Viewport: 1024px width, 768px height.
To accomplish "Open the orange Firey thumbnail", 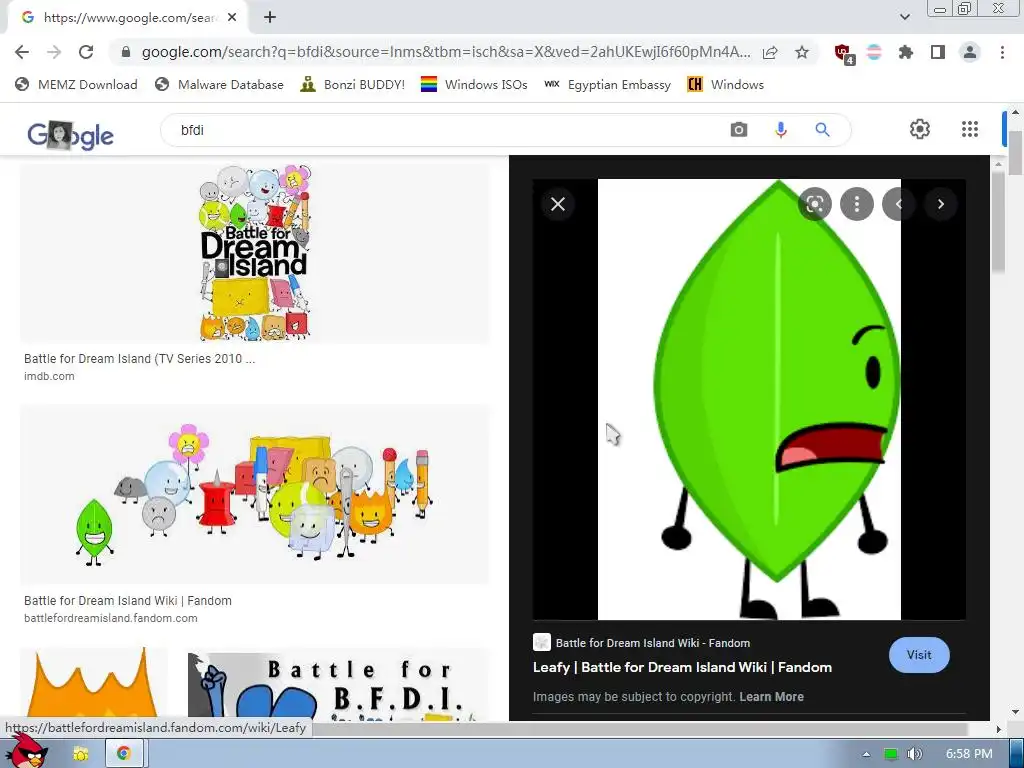I will [x=93, y=682].
